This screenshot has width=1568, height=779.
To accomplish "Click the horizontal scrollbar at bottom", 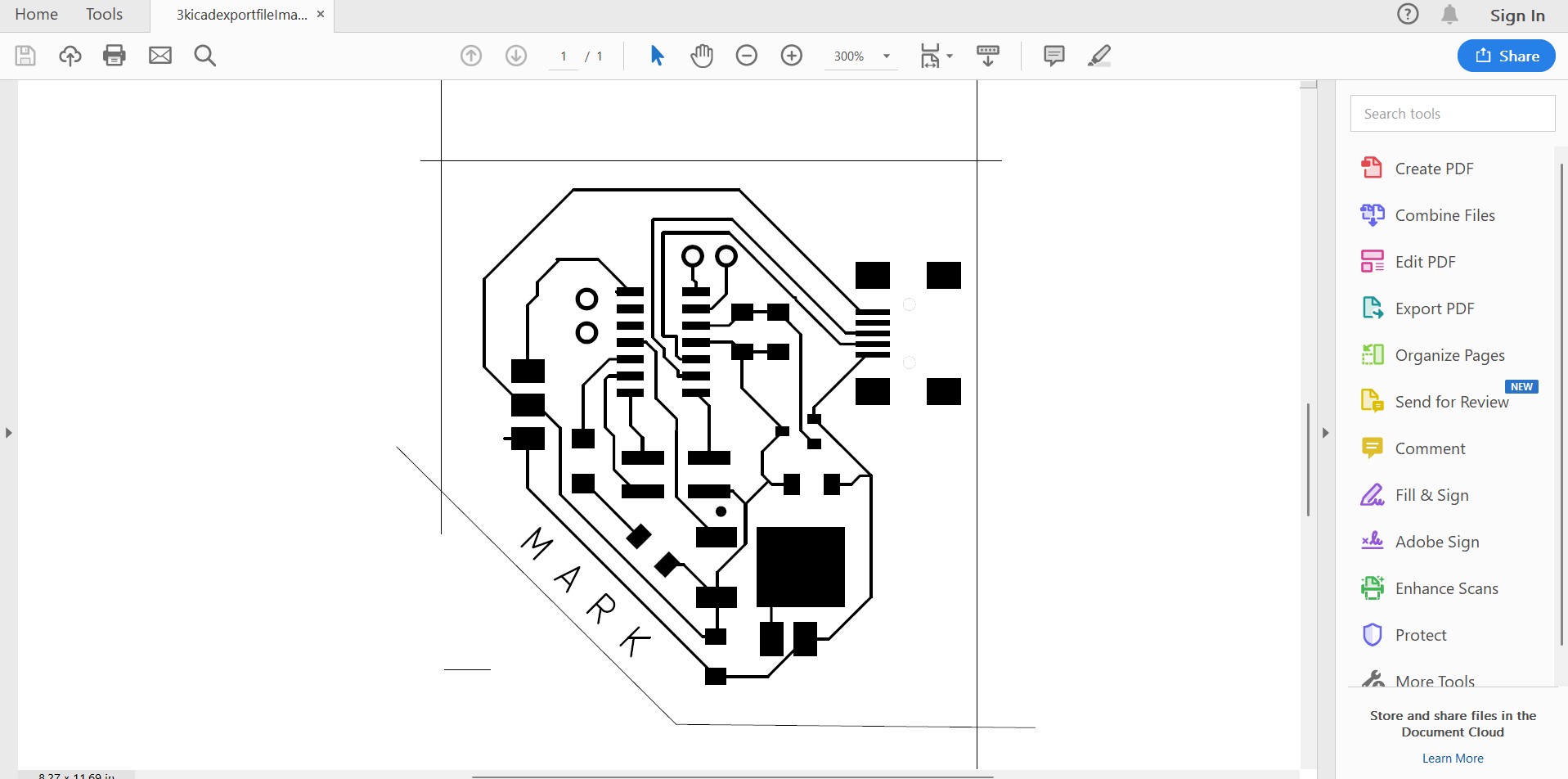I will (x=732, y=776).
